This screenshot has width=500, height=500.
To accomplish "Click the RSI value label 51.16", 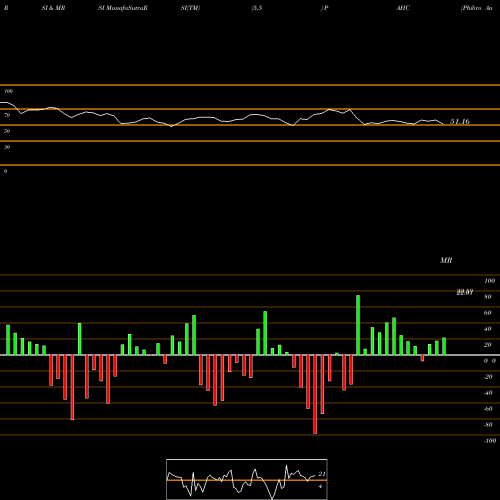I will point(460,122).
